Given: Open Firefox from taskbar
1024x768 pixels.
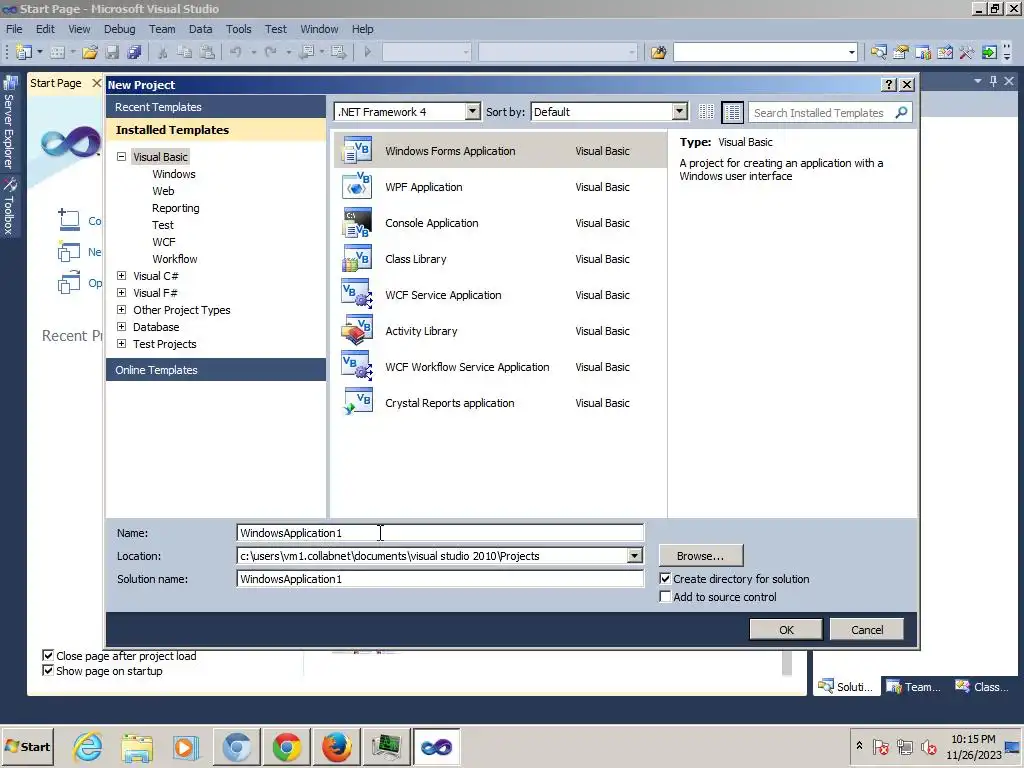Looking at the screenshot, I should pyautogui.click(x=336, y=746).
